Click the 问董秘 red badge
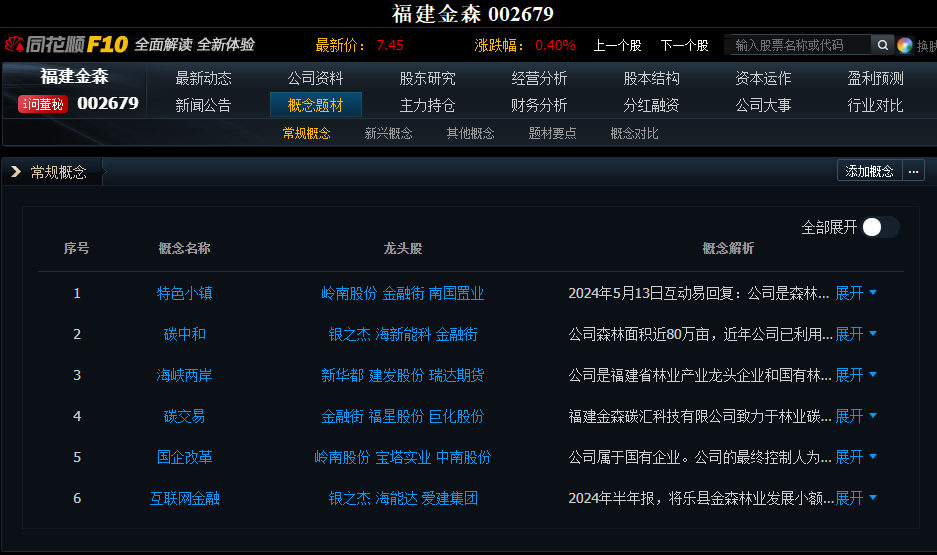 pos(43,104)
